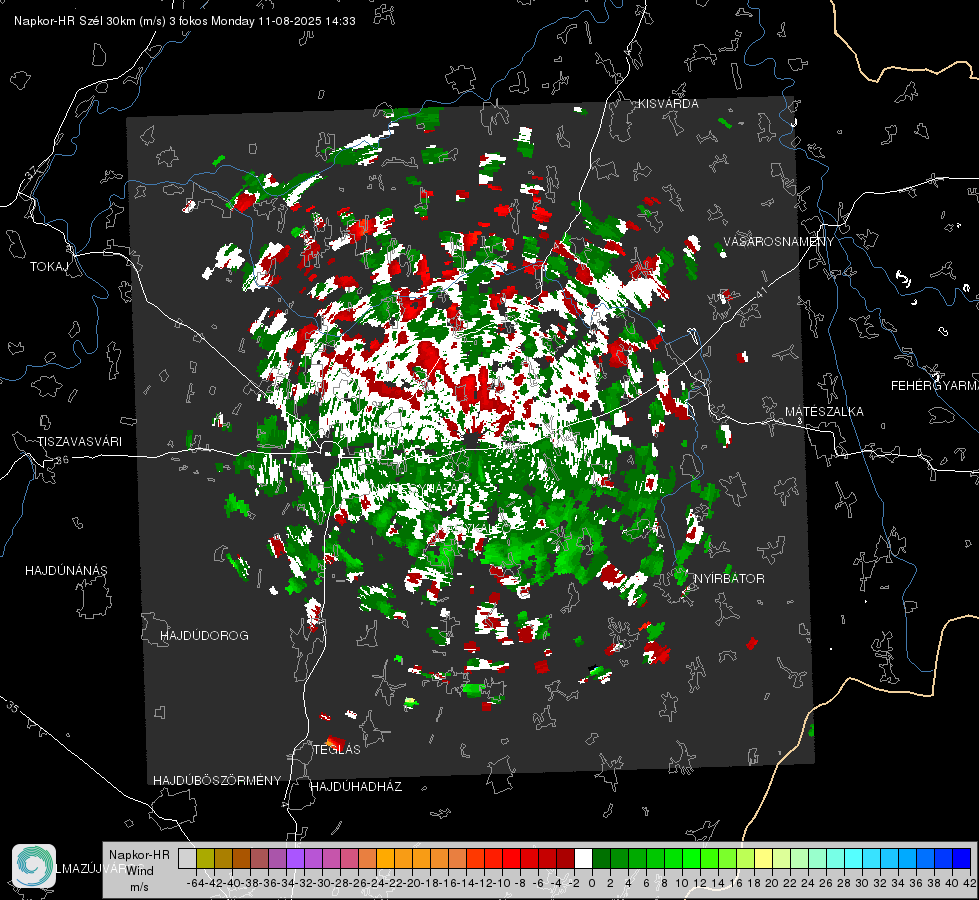
Task: Click the KISVÁRDA town label
Action: point(668,104)
